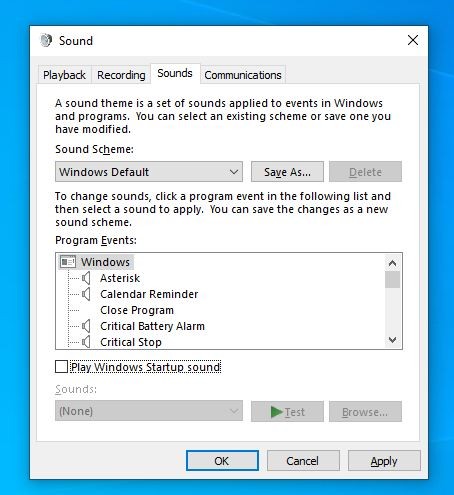Open the disabled Sounds (None) dropdown

tap(149, 411)
